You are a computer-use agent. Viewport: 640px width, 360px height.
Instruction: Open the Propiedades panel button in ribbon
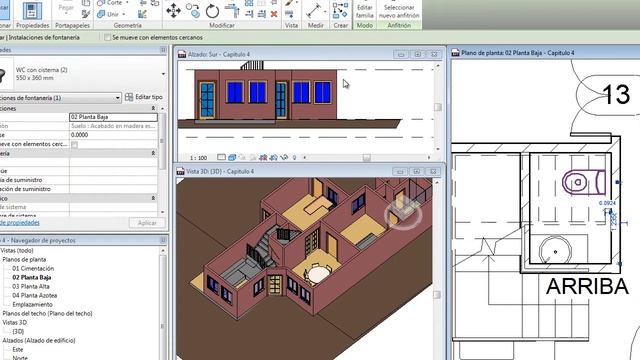pos(32,12)
